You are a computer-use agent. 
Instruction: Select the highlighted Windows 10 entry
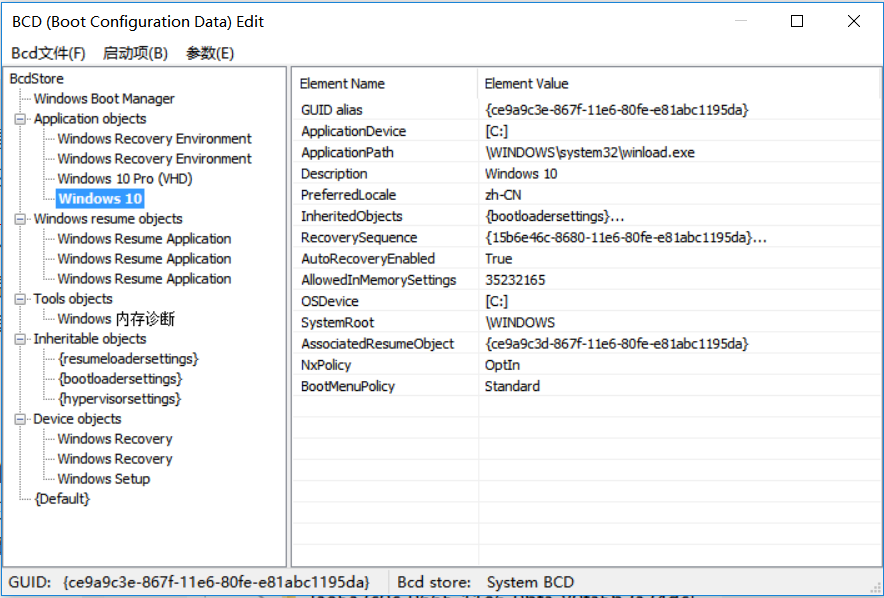(100, 198)
